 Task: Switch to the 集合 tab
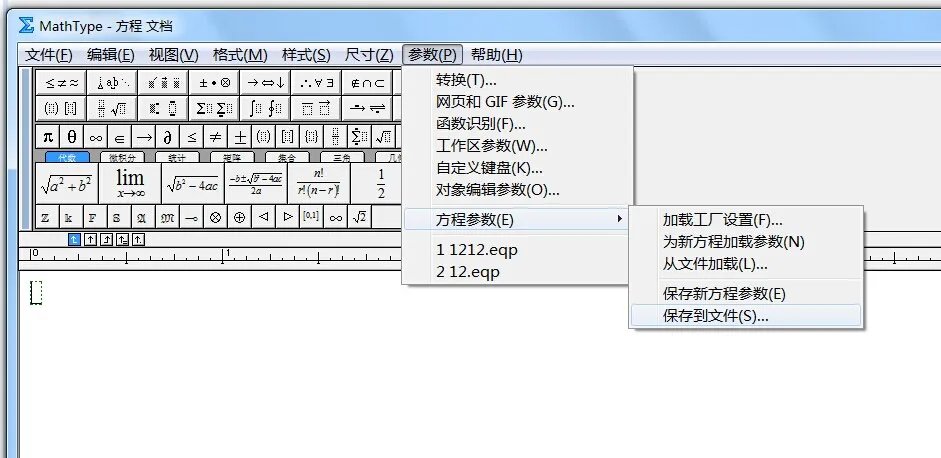(x=287, y=157)
